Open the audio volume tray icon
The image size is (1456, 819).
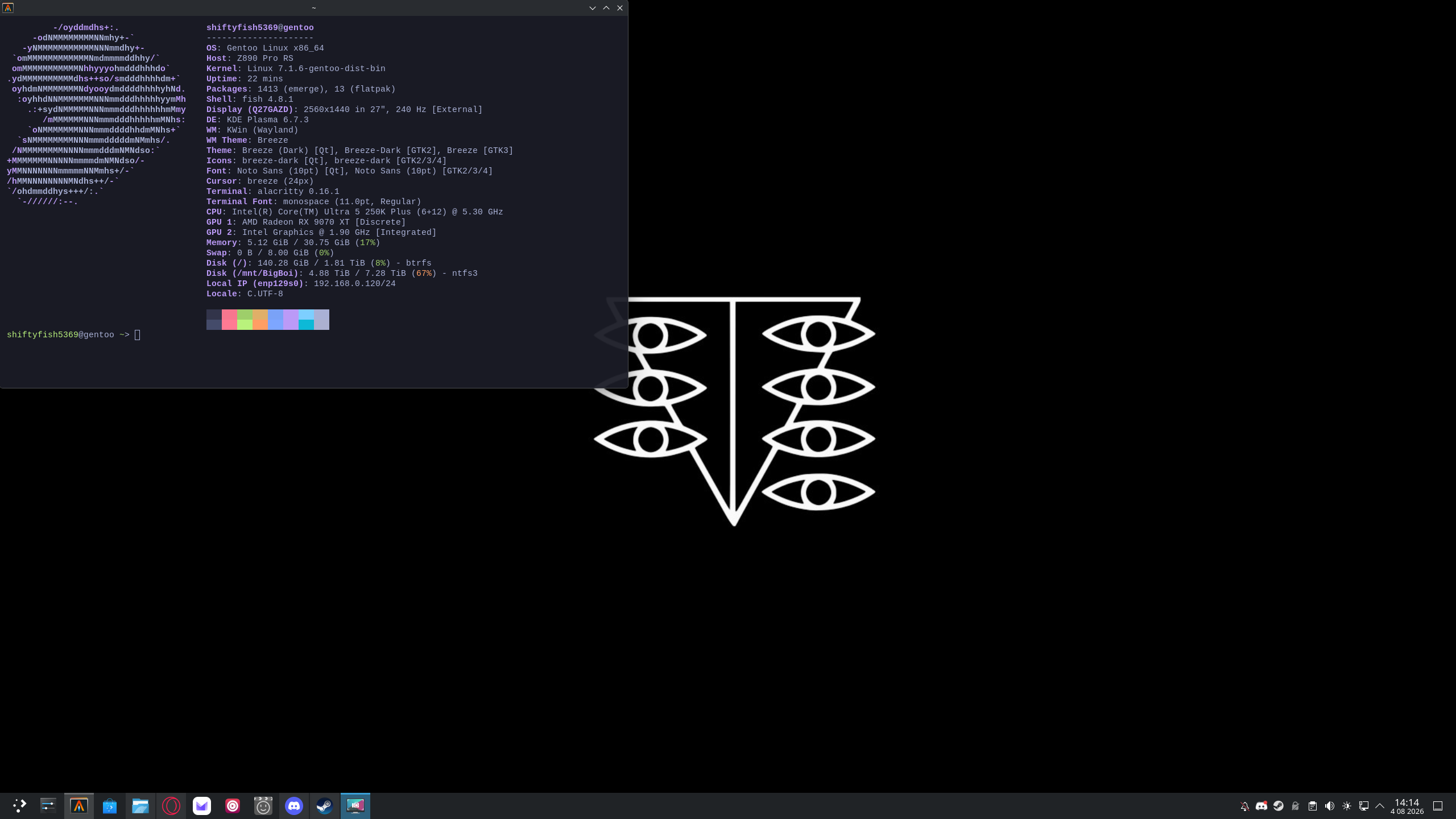[x=1330, y=806]
